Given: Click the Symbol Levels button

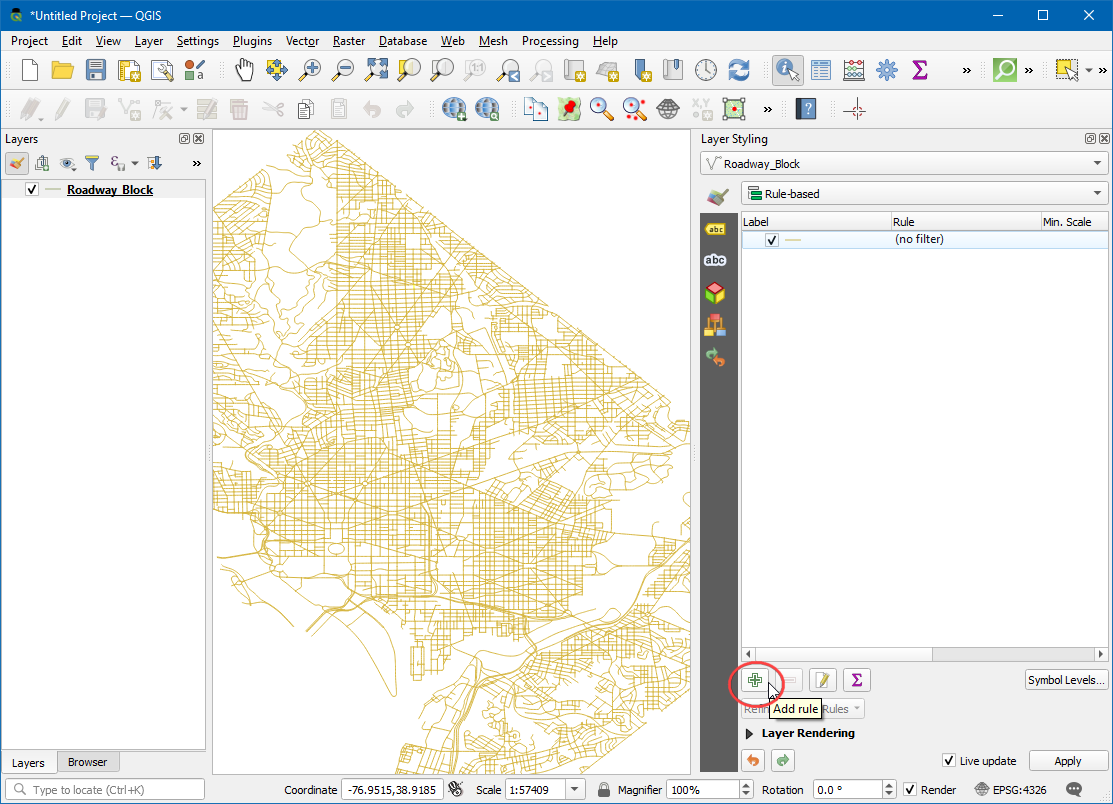Looking at the screenshot, I should [1066, 680].
